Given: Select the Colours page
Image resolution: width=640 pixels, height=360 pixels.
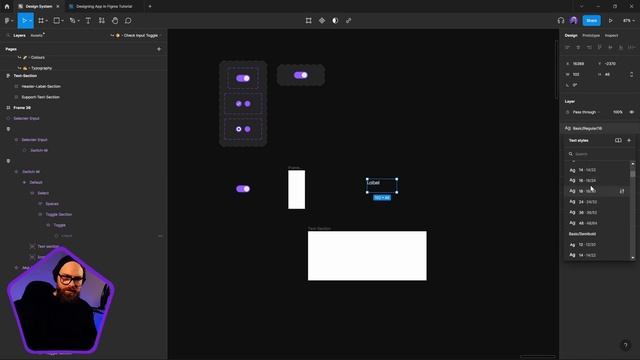Looking at the screenshot, I should point(37,58).
